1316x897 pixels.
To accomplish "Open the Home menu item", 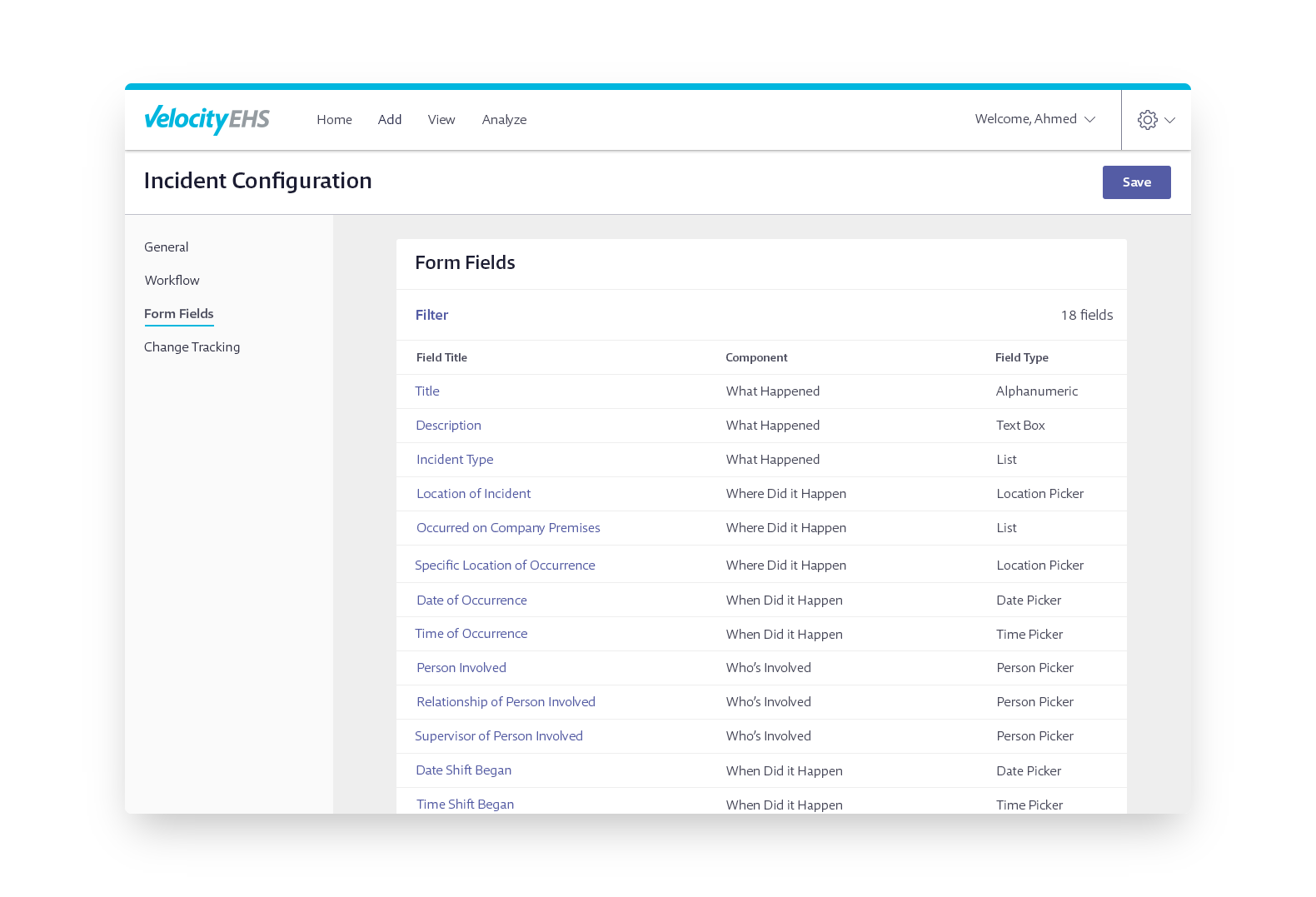I will [x=334, y=120].
